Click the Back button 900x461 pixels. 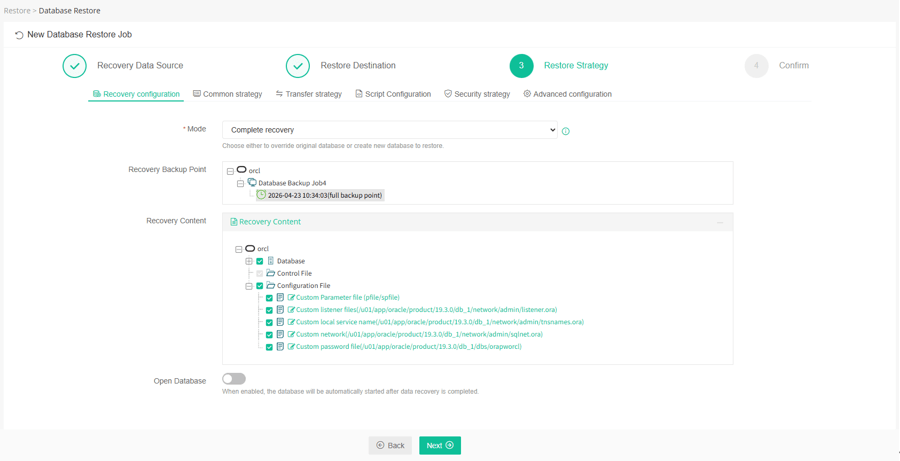pos(390,445)
